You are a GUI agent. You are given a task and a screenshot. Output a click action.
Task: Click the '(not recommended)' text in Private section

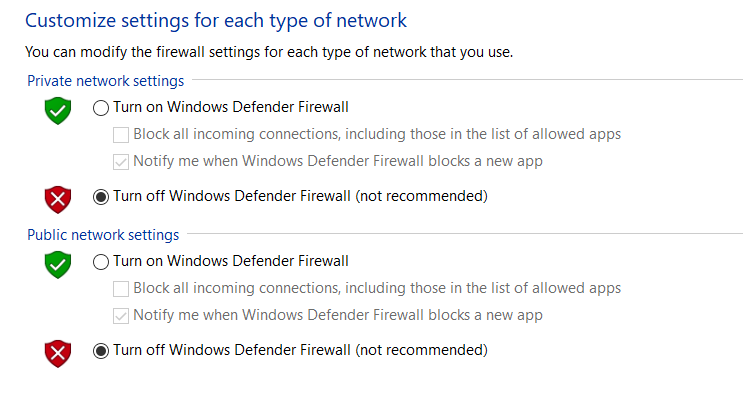pos(422,196)
